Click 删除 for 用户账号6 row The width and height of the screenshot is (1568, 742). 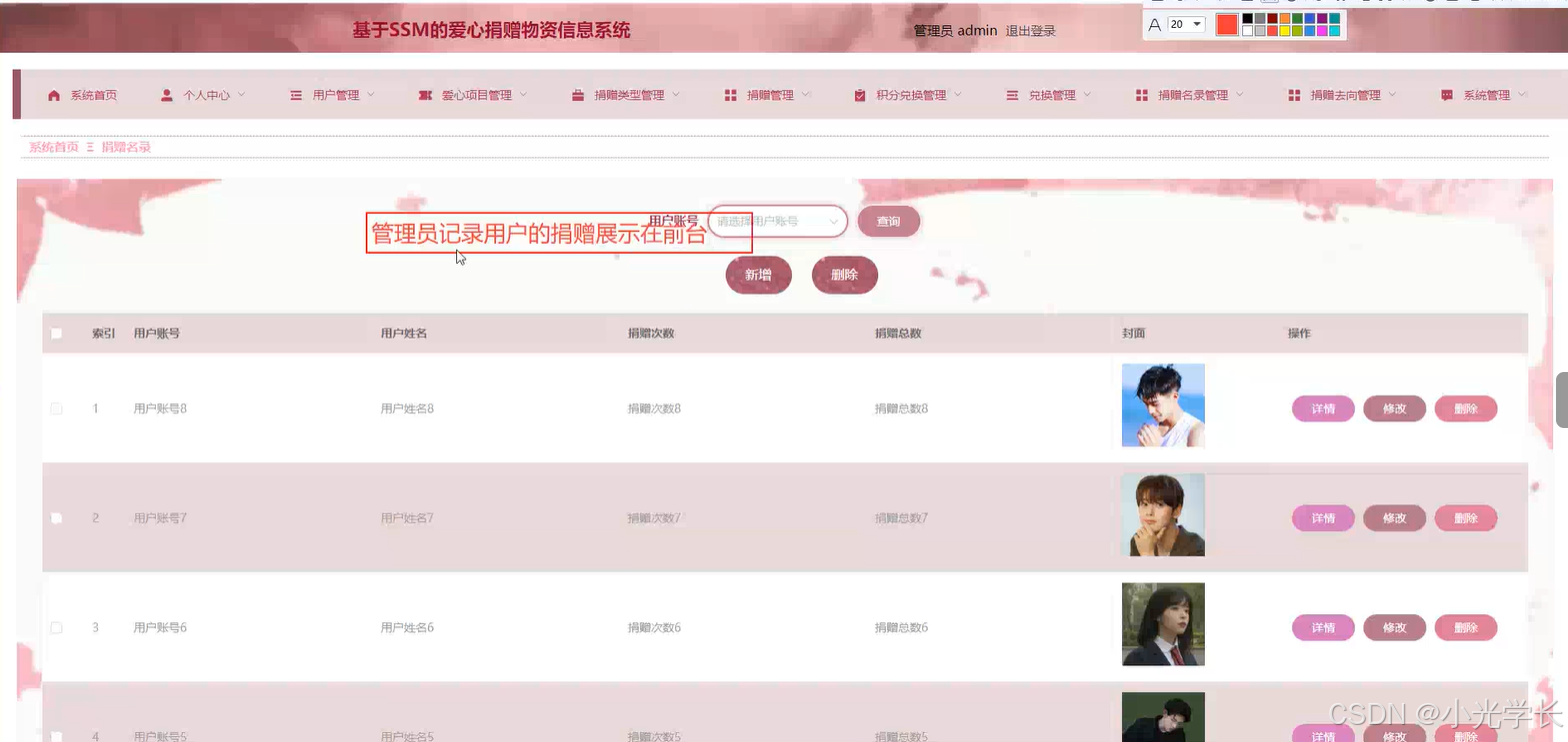(x=1466, y=628)
